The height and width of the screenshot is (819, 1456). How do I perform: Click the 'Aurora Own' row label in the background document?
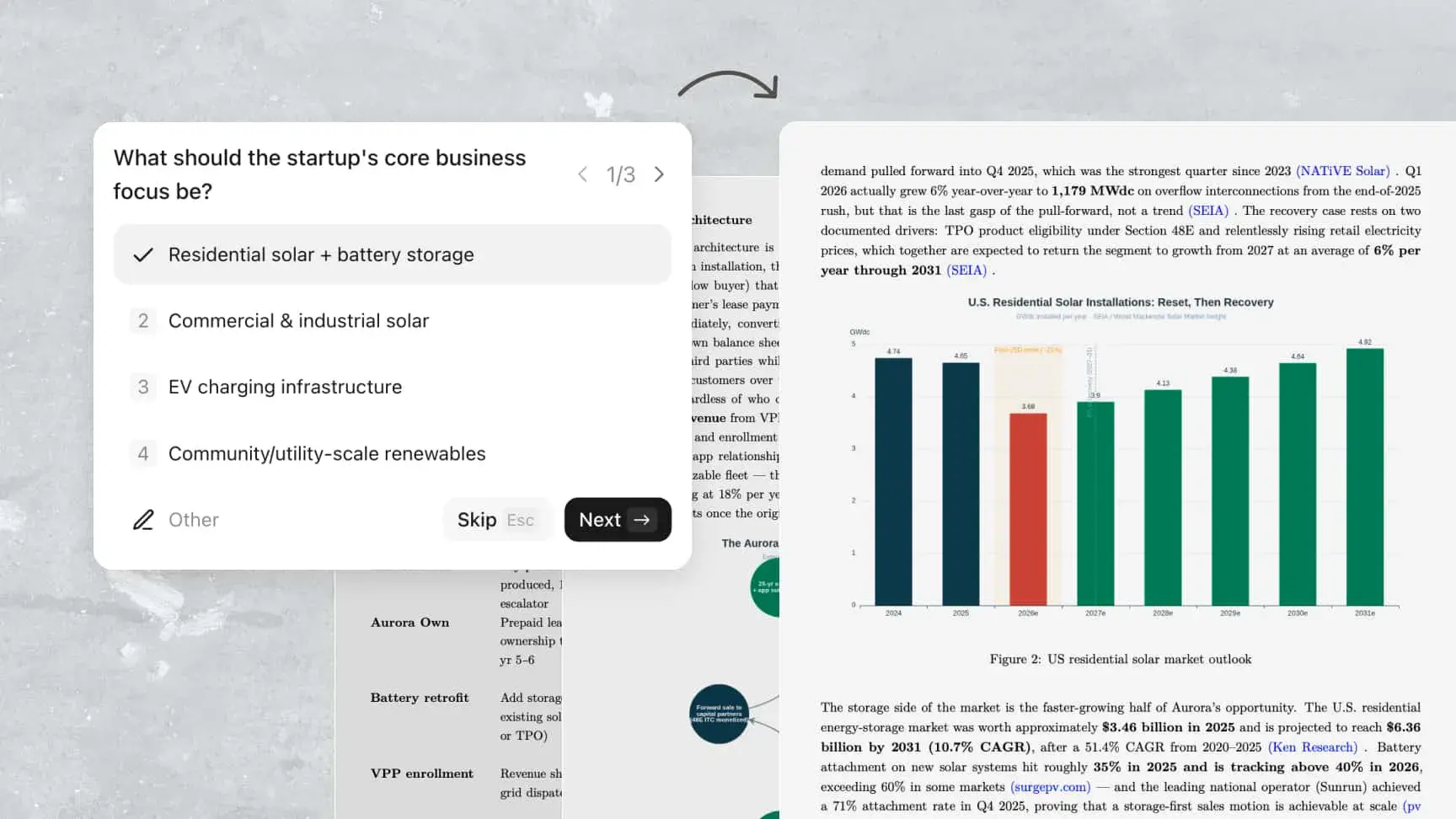tap(409, 623)
